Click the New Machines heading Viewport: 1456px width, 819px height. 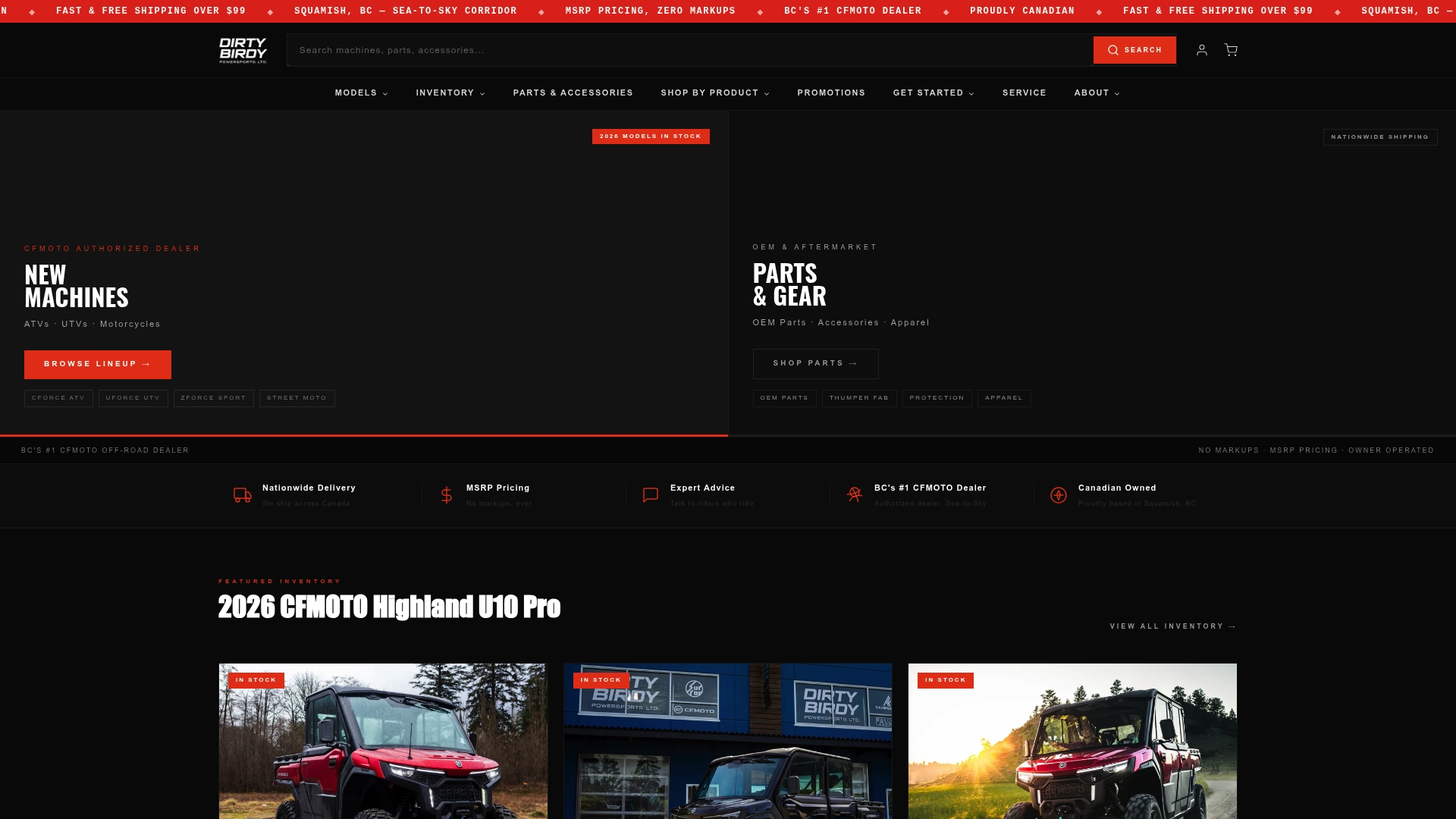point(77,286)
